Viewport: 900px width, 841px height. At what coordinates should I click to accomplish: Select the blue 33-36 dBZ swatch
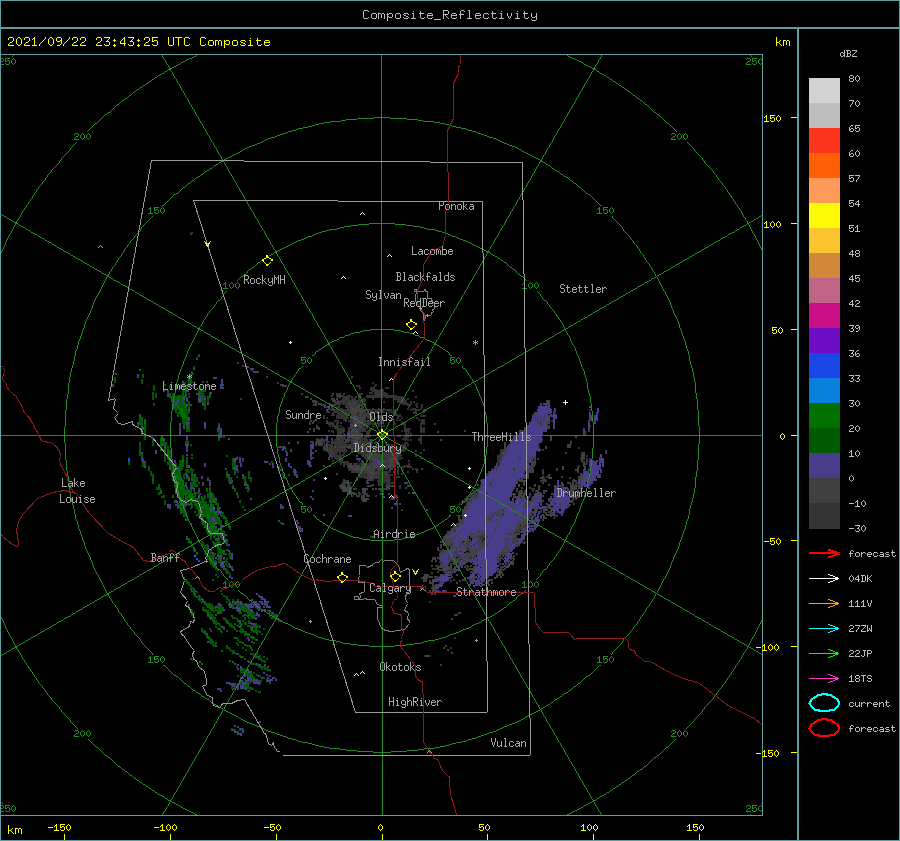[x=824, y=366]
